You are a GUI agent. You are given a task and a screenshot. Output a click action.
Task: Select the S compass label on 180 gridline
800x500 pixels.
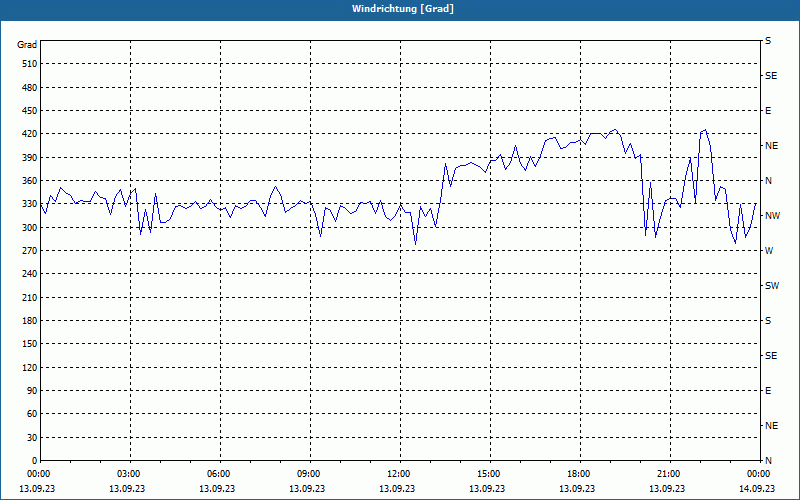coord(768,321)
